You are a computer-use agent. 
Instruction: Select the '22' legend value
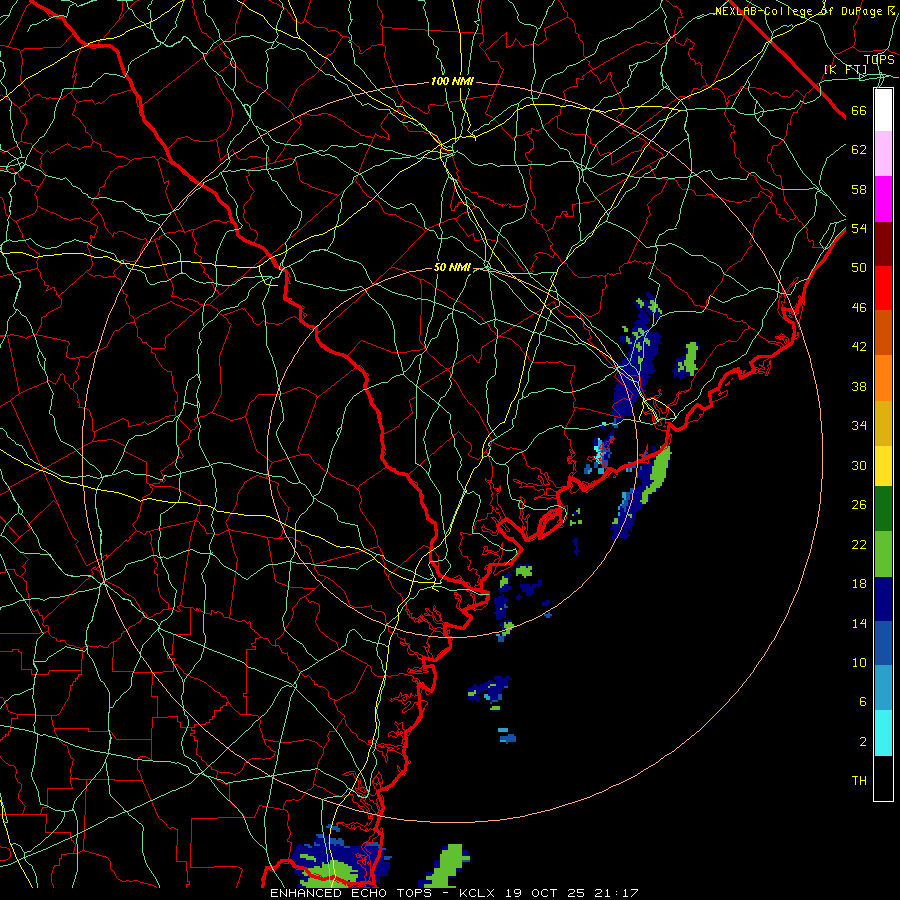point(859,544)
